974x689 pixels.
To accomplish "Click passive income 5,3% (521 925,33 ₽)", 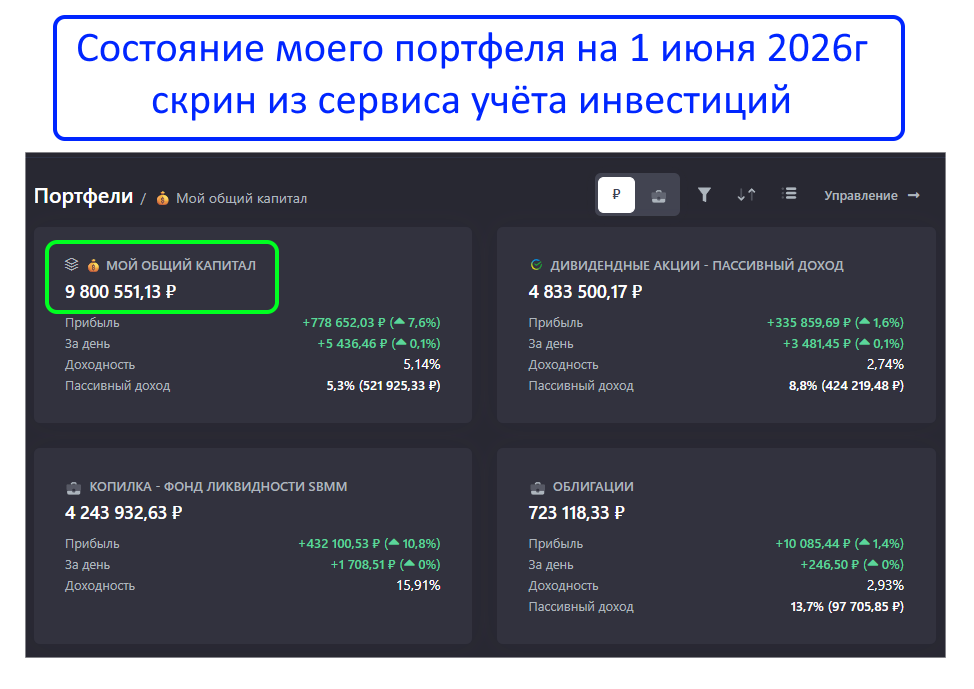I will (383, 386).
